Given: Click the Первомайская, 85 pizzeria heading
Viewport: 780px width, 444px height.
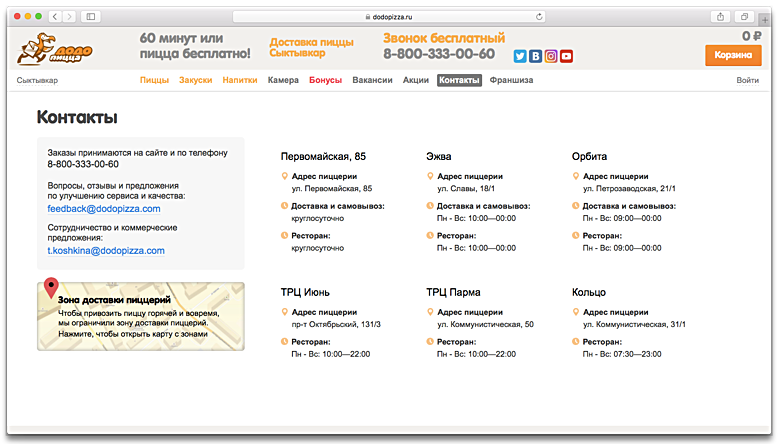Looking at the screenshot, I should pyautogui.click(x=323, y=157).
